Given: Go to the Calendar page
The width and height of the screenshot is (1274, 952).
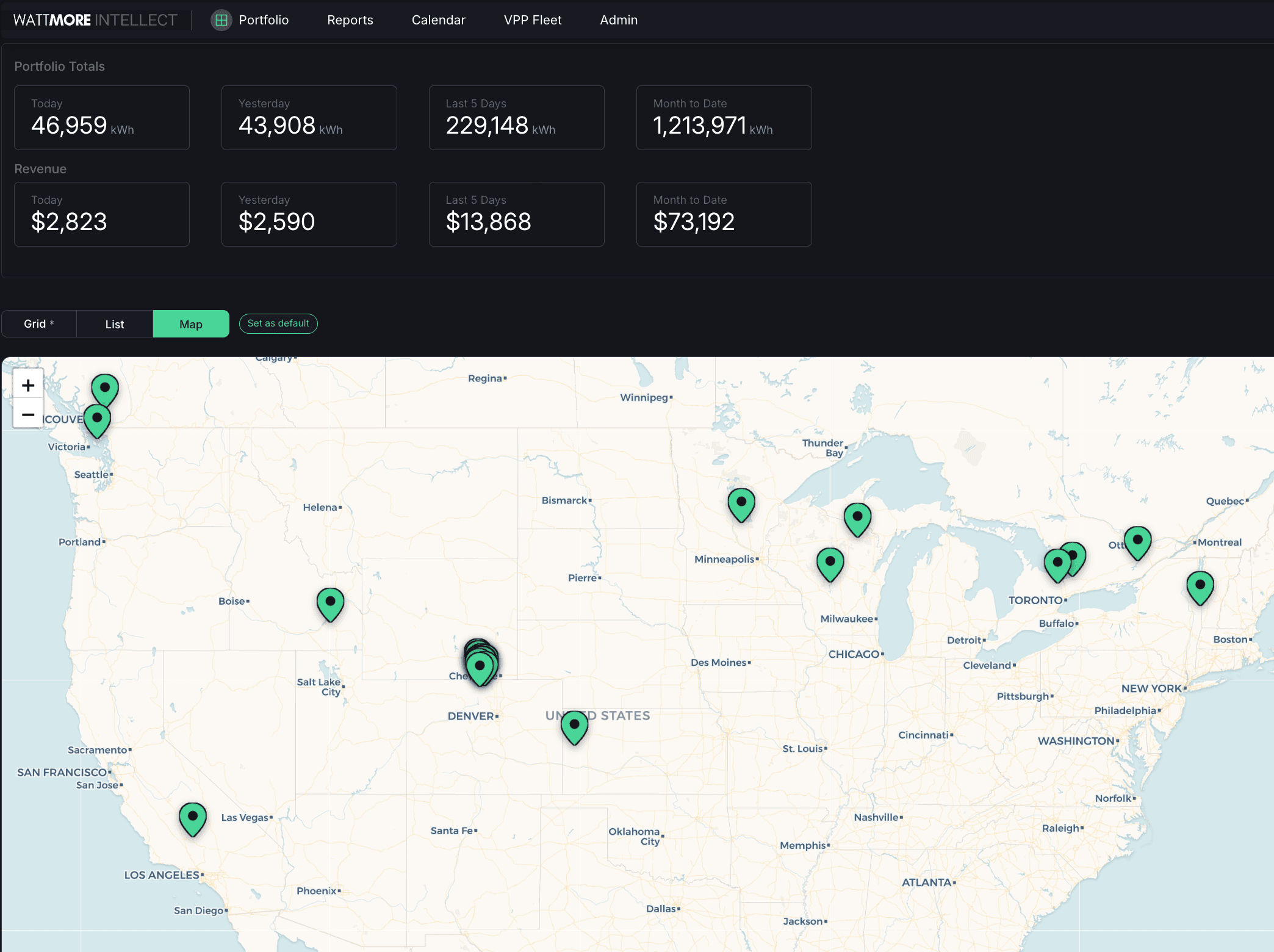Looking at the screenshot, I should [x=439, y=20].
